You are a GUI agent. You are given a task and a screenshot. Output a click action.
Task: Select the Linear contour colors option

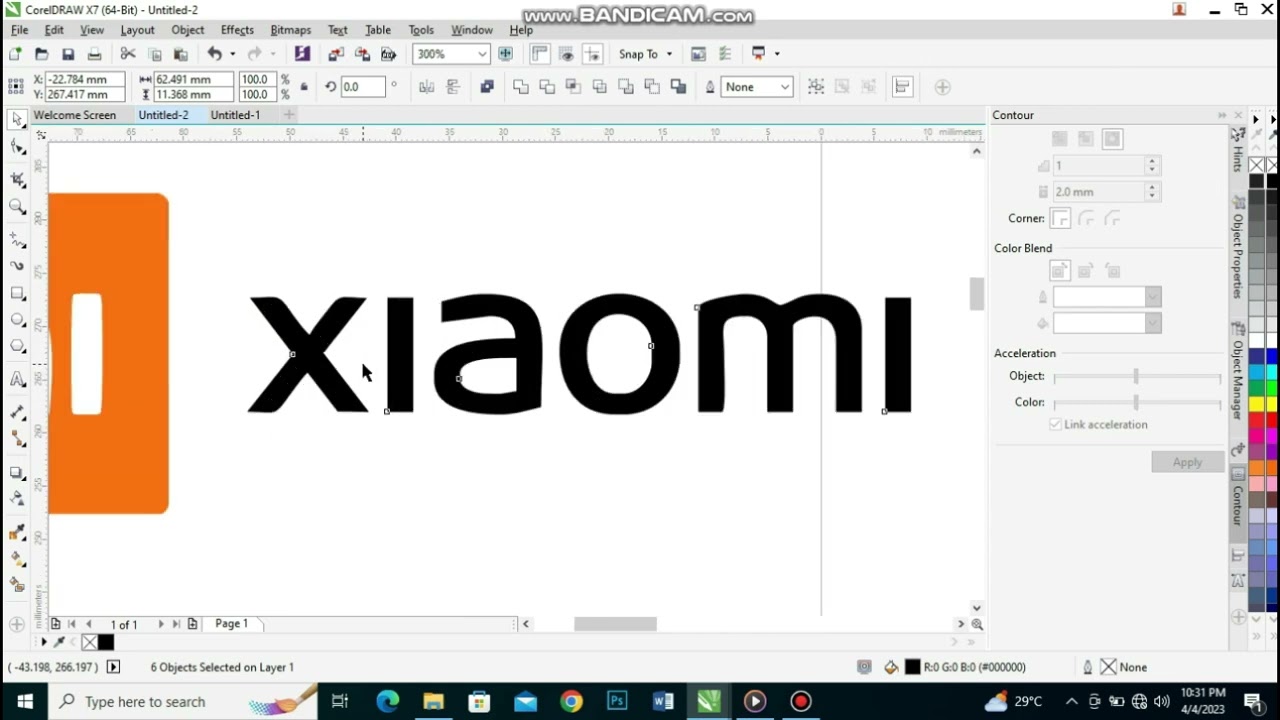[x=1060, y=271]
